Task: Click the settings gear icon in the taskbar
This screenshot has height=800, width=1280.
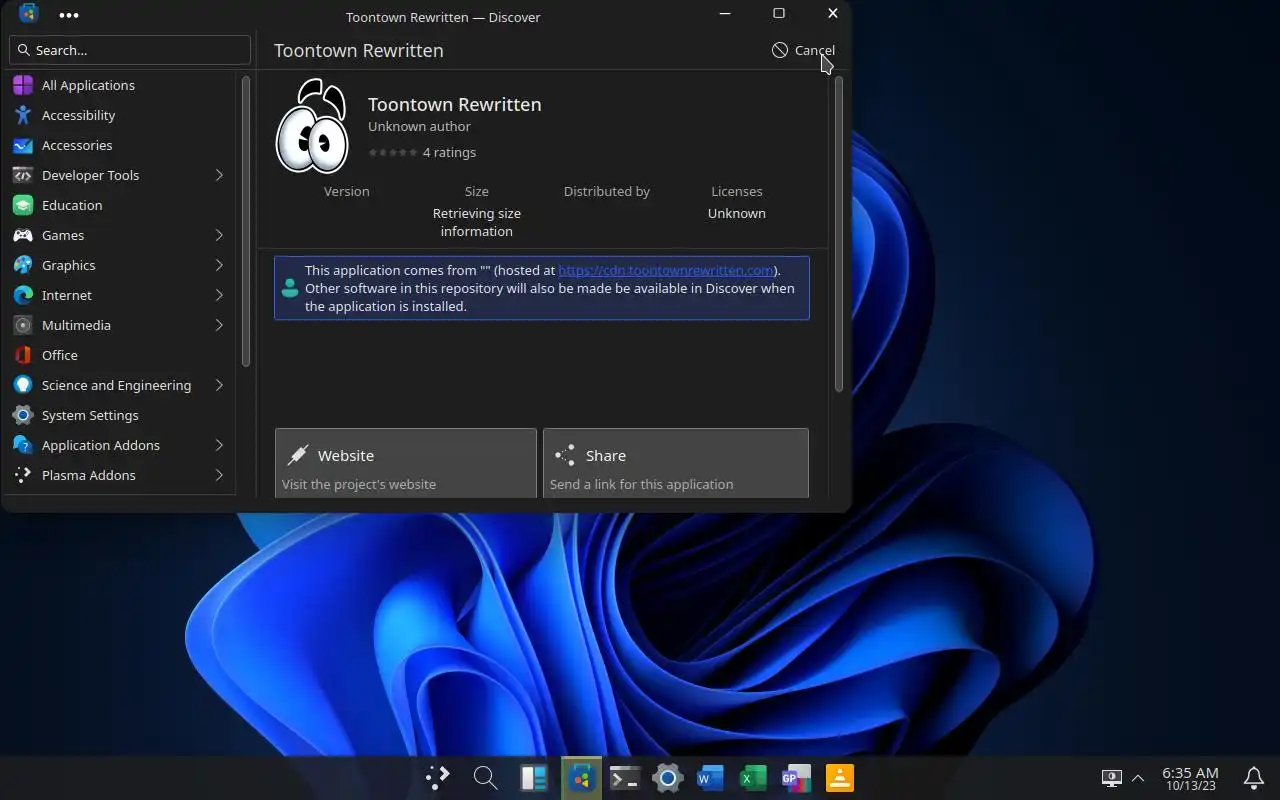Action: point(667,778)
